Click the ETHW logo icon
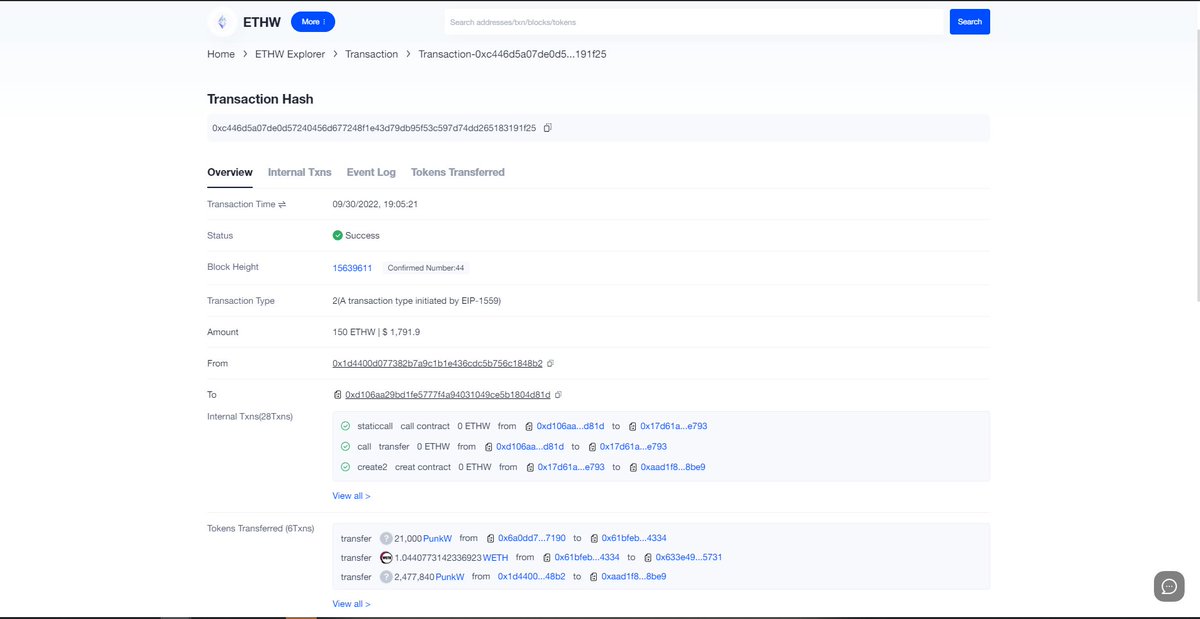Image resolution: width=1200 pixels, height=619 pixels. [221, 22]
